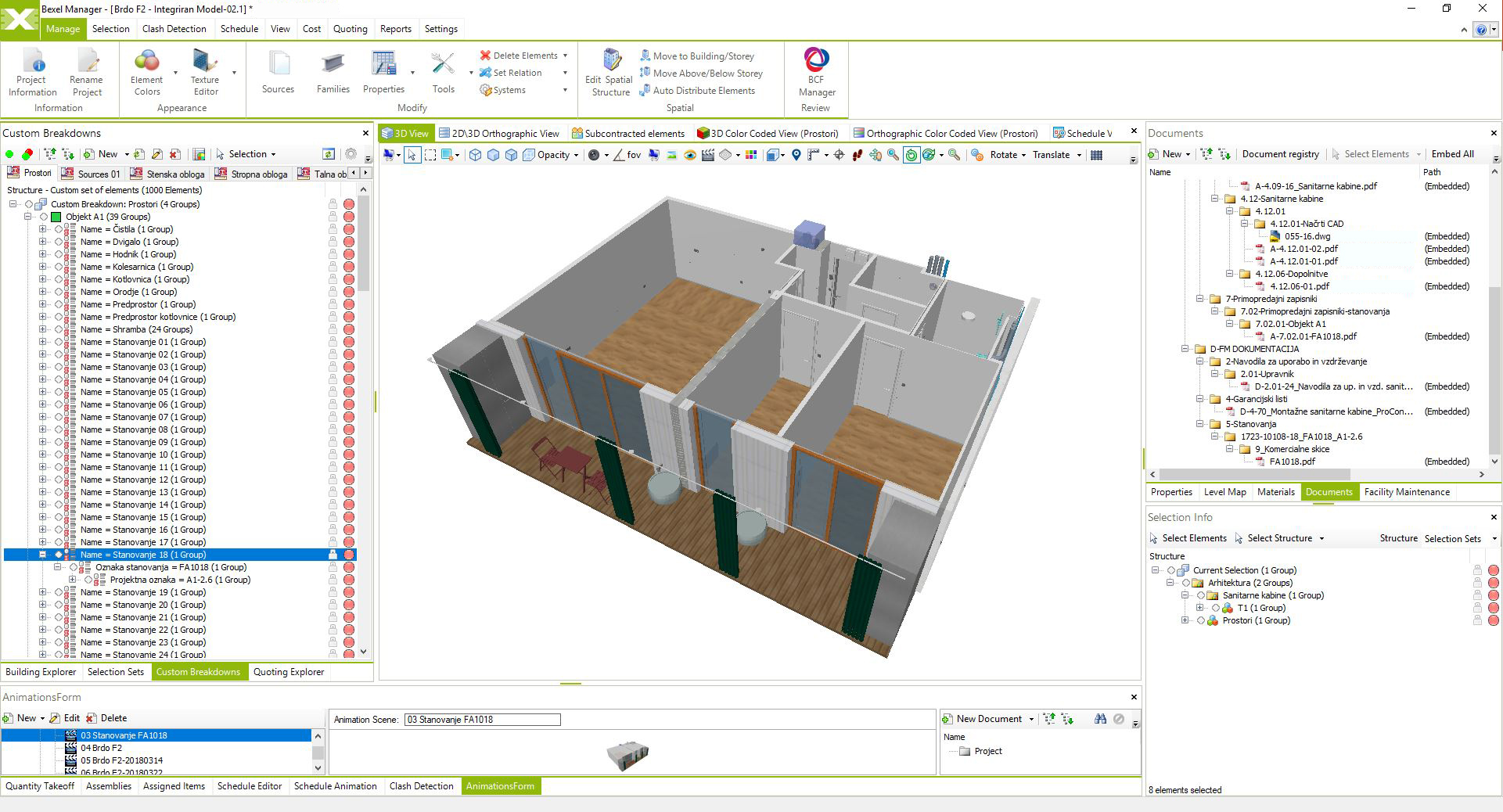Open the Reports ribbon tab
This screenshot has height=812, width=1503.
(x=395, y=29)
